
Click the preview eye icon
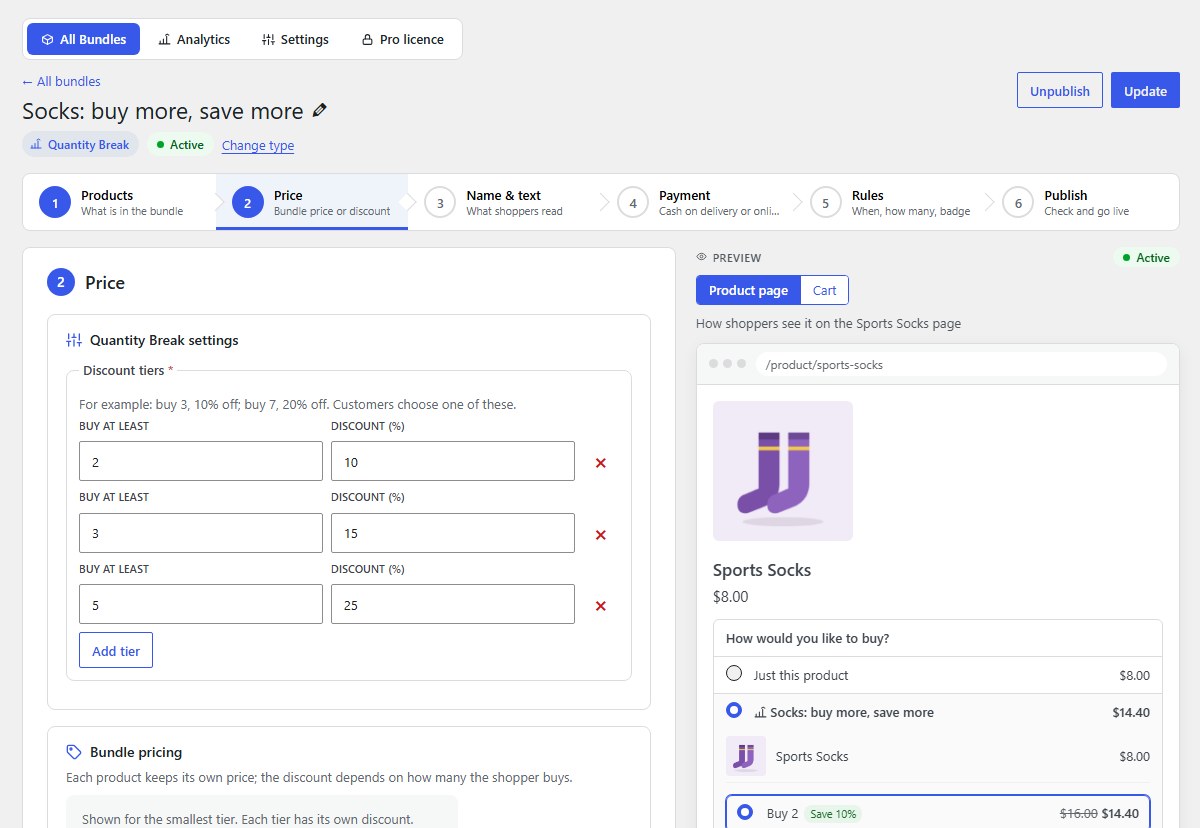click(702, 258)
